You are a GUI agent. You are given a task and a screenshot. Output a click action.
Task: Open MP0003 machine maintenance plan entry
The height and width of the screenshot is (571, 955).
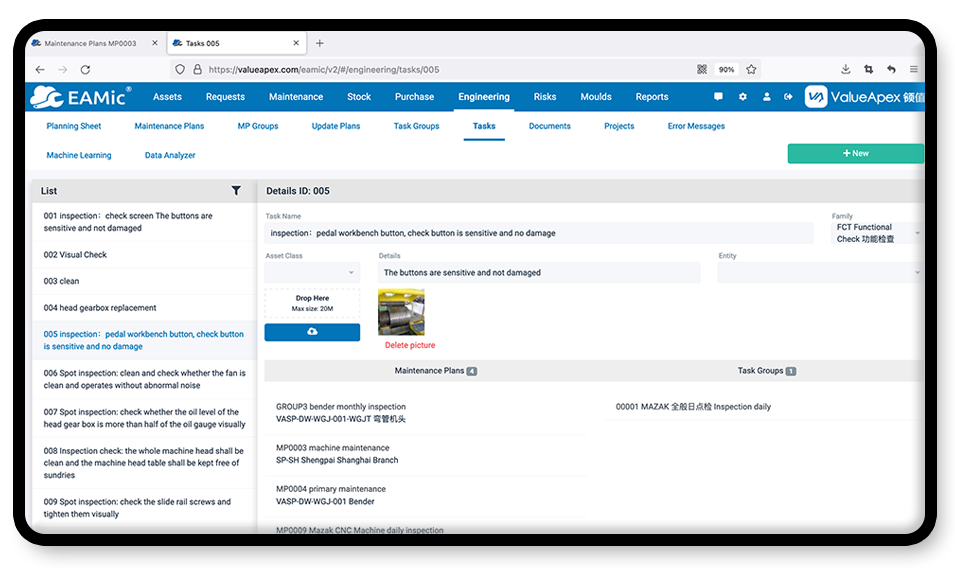pyautogui.click(x=426, y=454)
